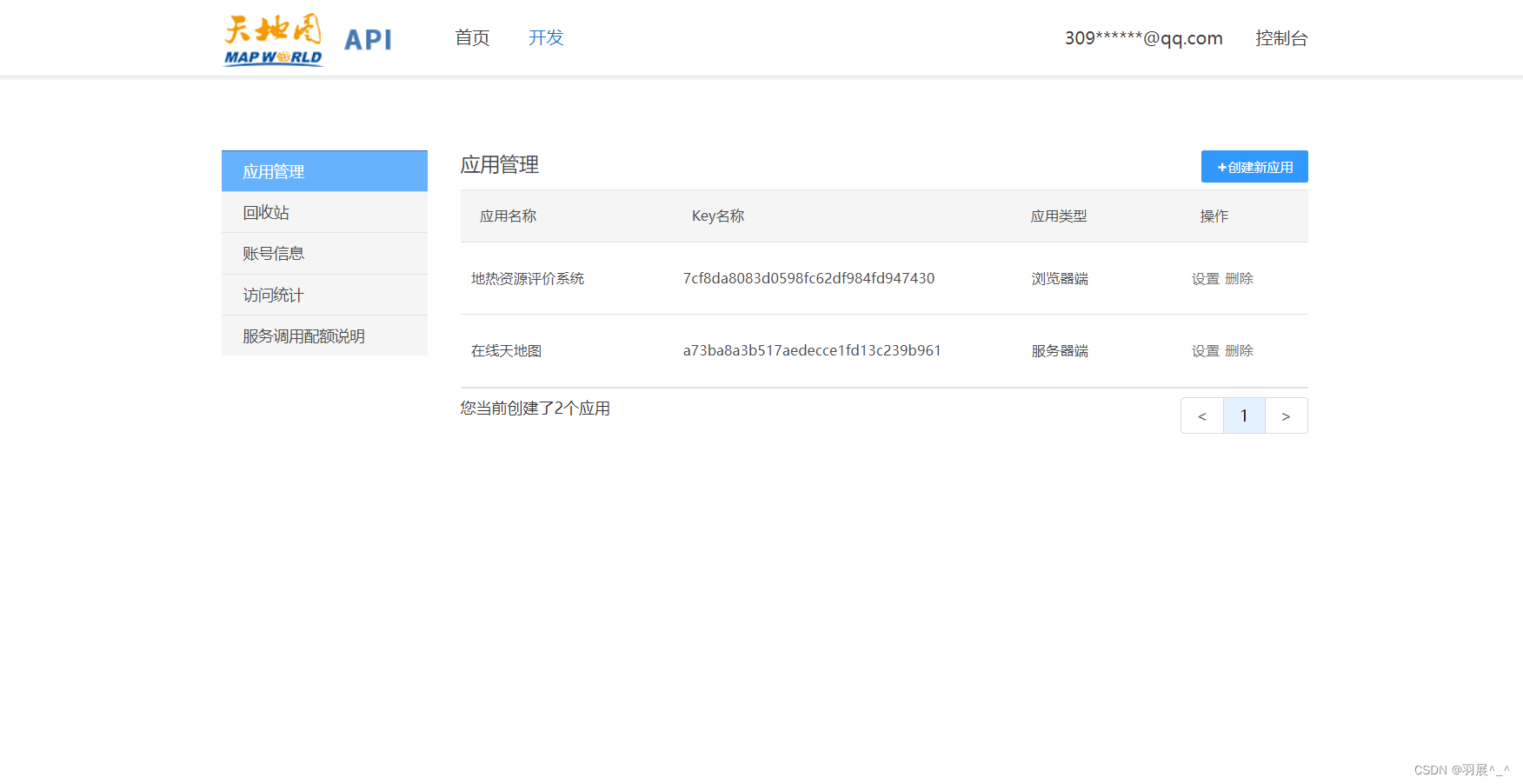Viewport: 1523px width, 784px height.
Task: Click the previous page arrow
Action: click(x=1202, y=415)
